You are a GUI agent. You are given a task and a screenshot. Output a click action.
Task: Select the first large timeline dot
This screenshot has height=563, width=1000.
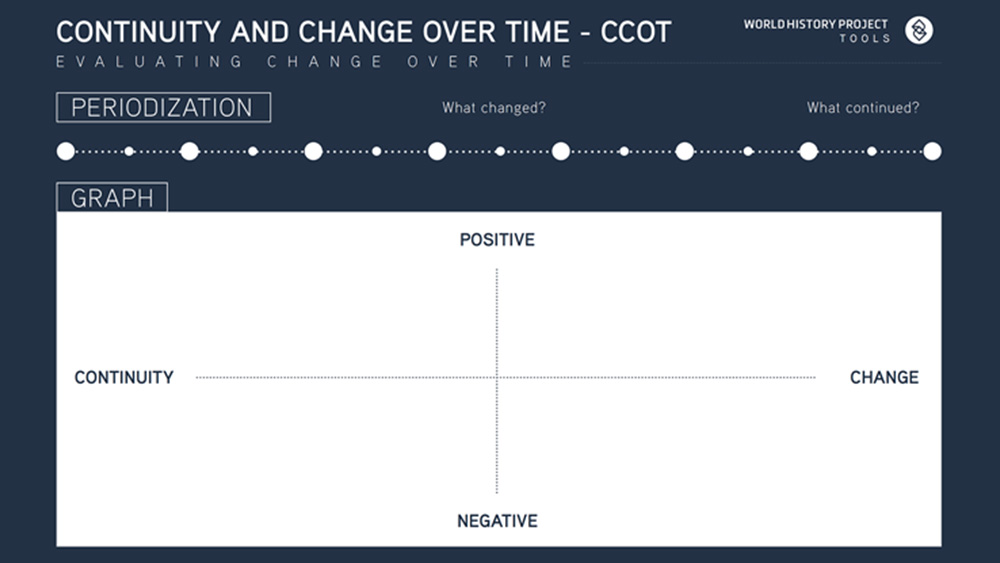66,151
